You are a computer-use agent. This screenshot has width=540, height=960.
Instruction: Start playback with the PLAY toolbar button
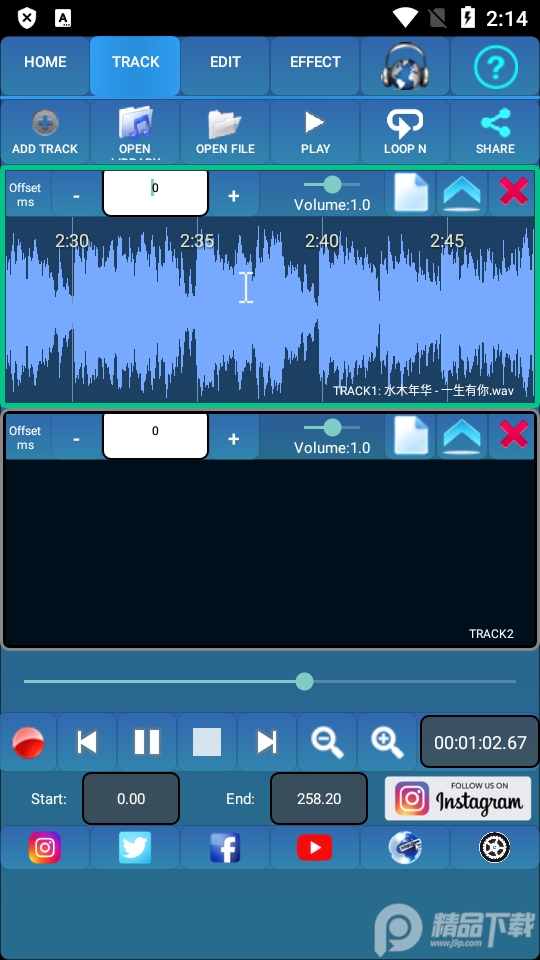(315, 131)
